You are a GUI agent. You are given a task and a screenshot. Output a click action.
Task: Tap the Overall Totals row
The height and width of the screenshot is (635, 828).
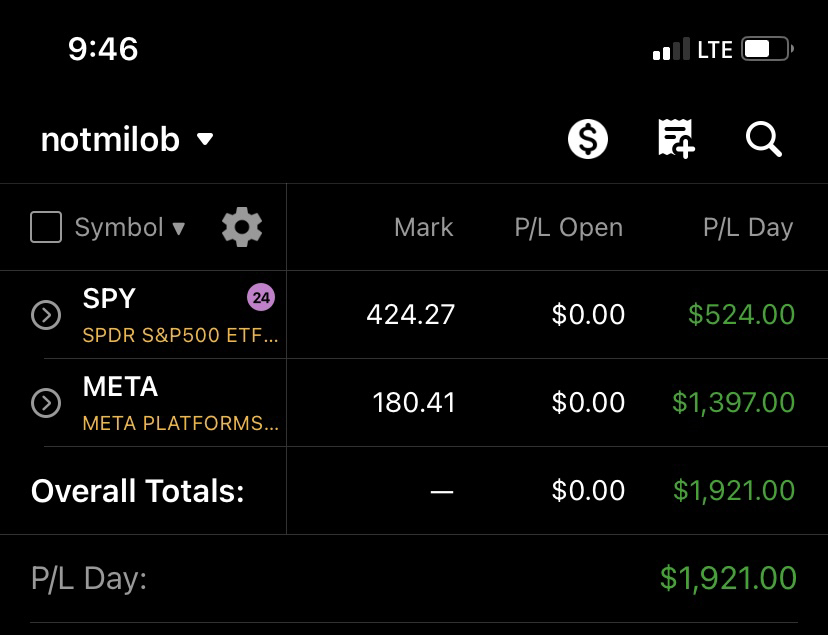coord(414,491)
